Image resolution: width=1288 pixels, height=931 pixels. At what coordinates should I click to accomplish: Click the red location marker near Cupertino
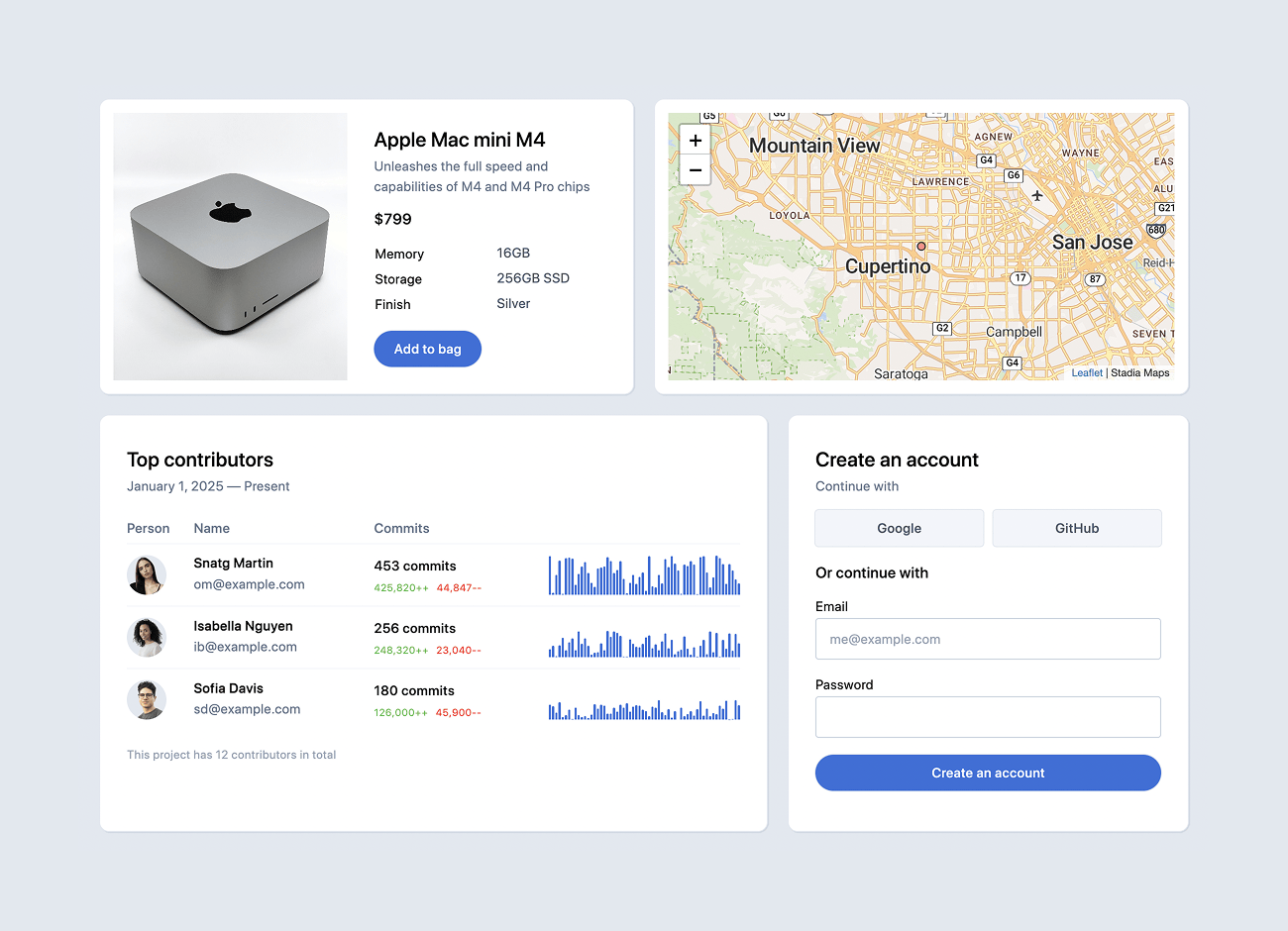point(921,246)
